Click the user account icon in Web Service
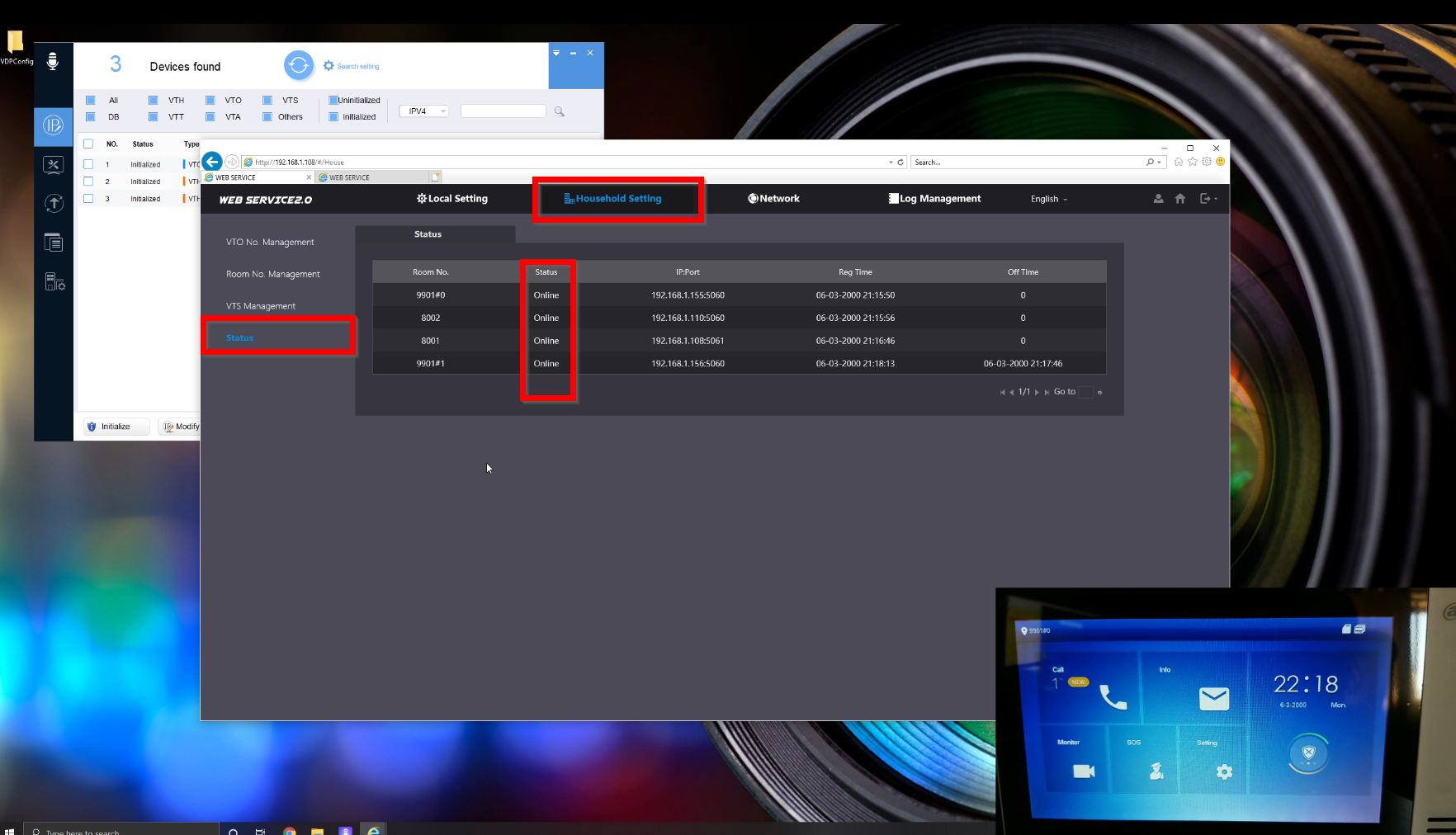 click(x=1158, y=199)
